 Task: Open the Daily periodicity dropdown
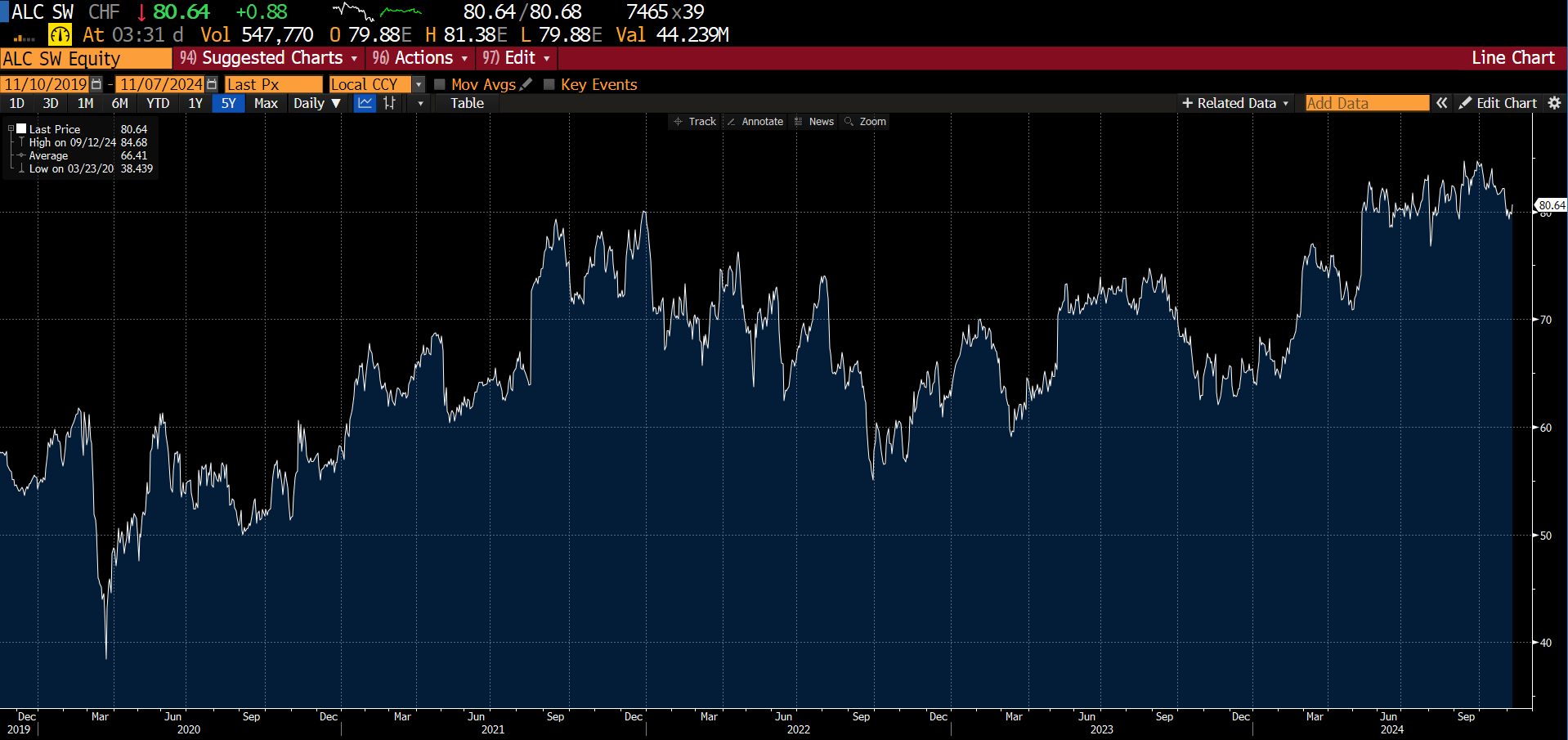pyautogui.click(x=316, y=103)
